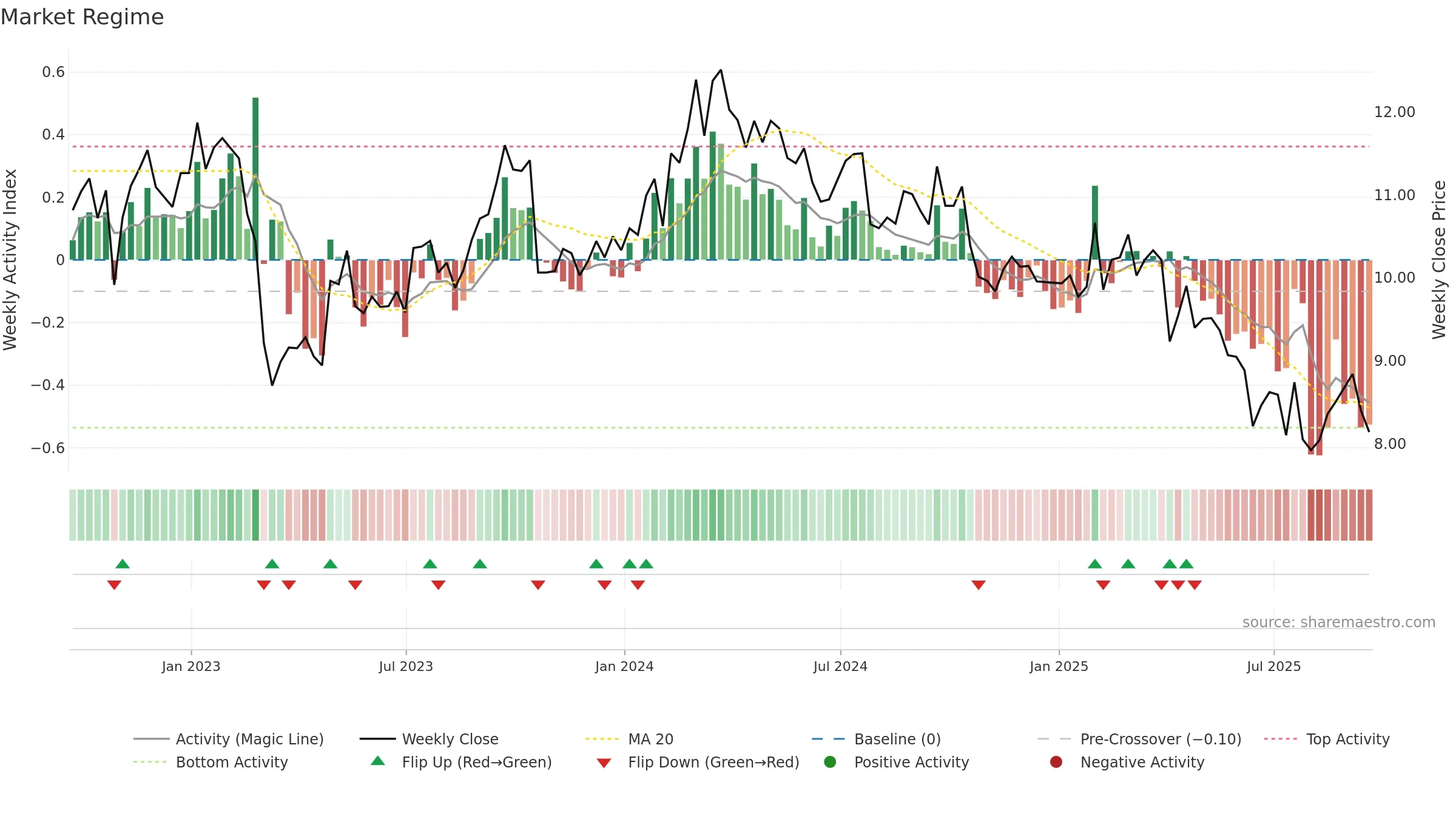Click the 12.00 price axis label
Image resolution: width=1456 pixels, height=819 pixels.
(x=1394, y=112)
